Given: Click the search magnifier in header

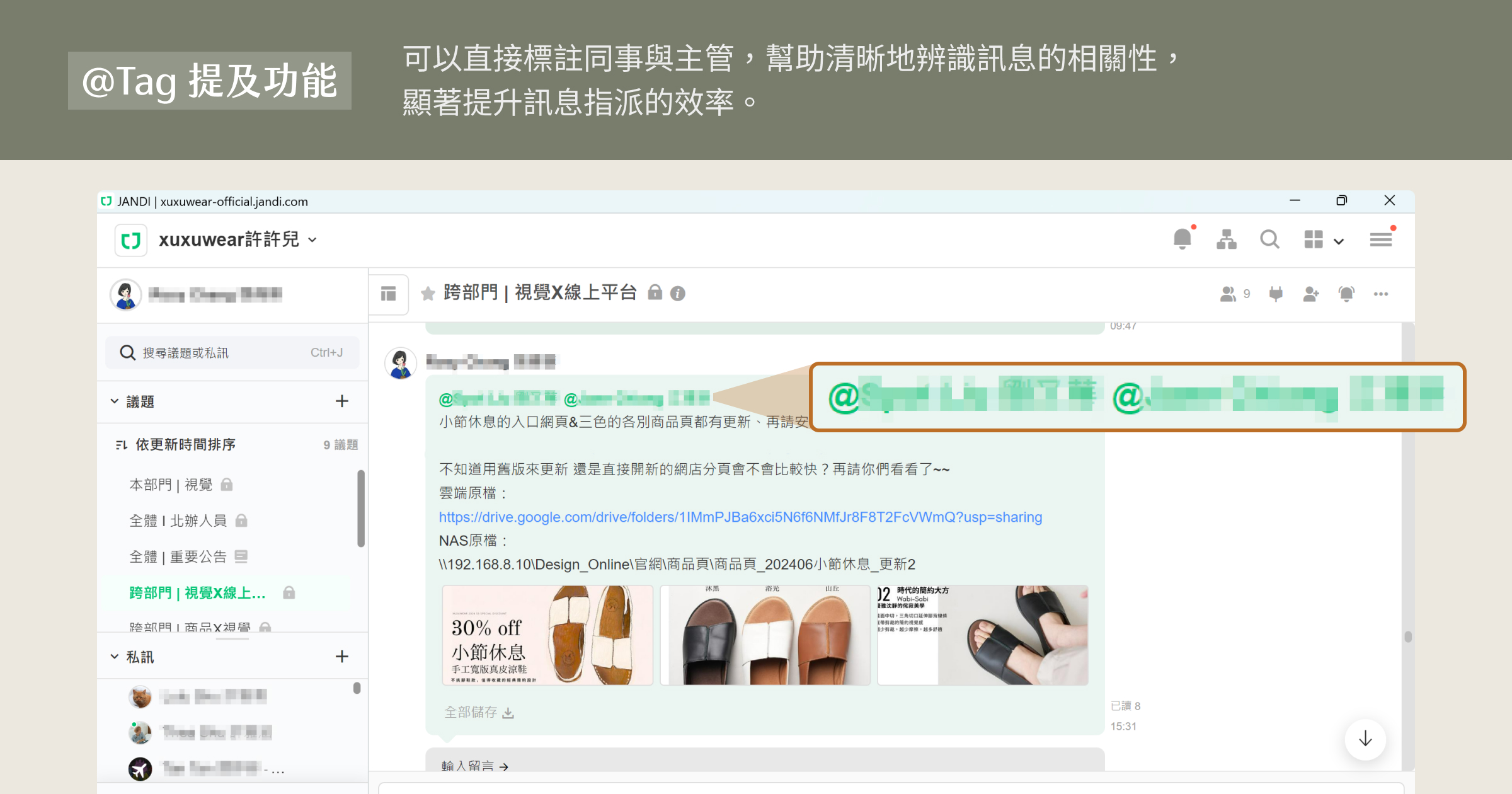Looking at the screenshot, I should click(1269, 239).
